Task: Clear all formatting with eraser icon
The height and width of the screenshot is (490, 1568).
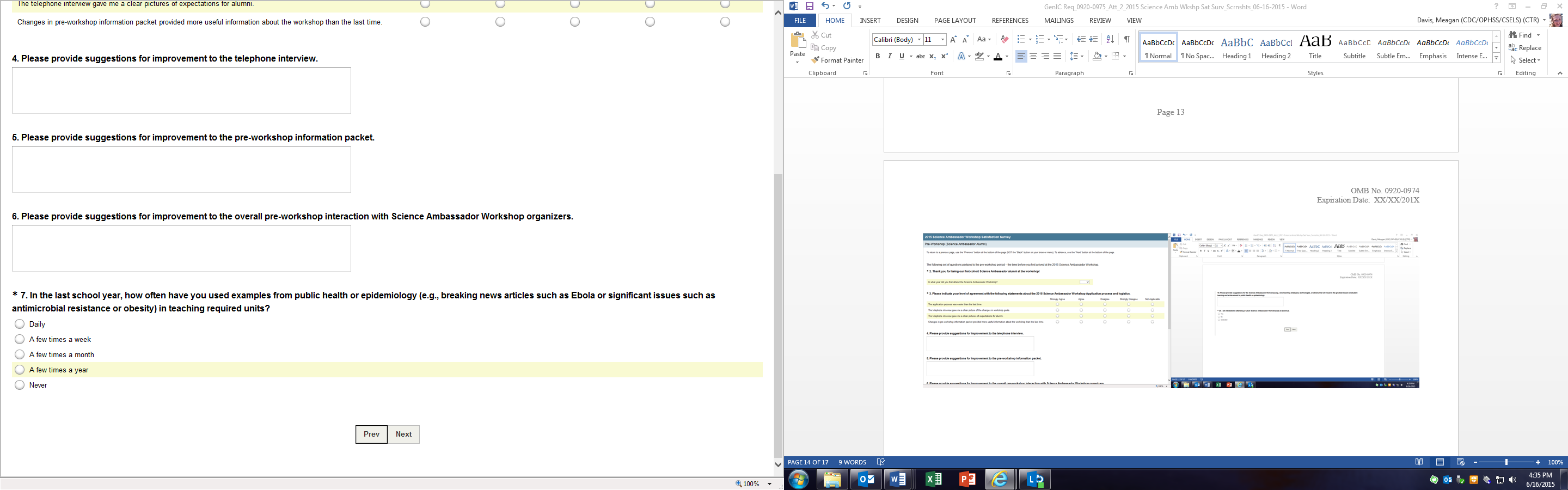Action: 1004,40
